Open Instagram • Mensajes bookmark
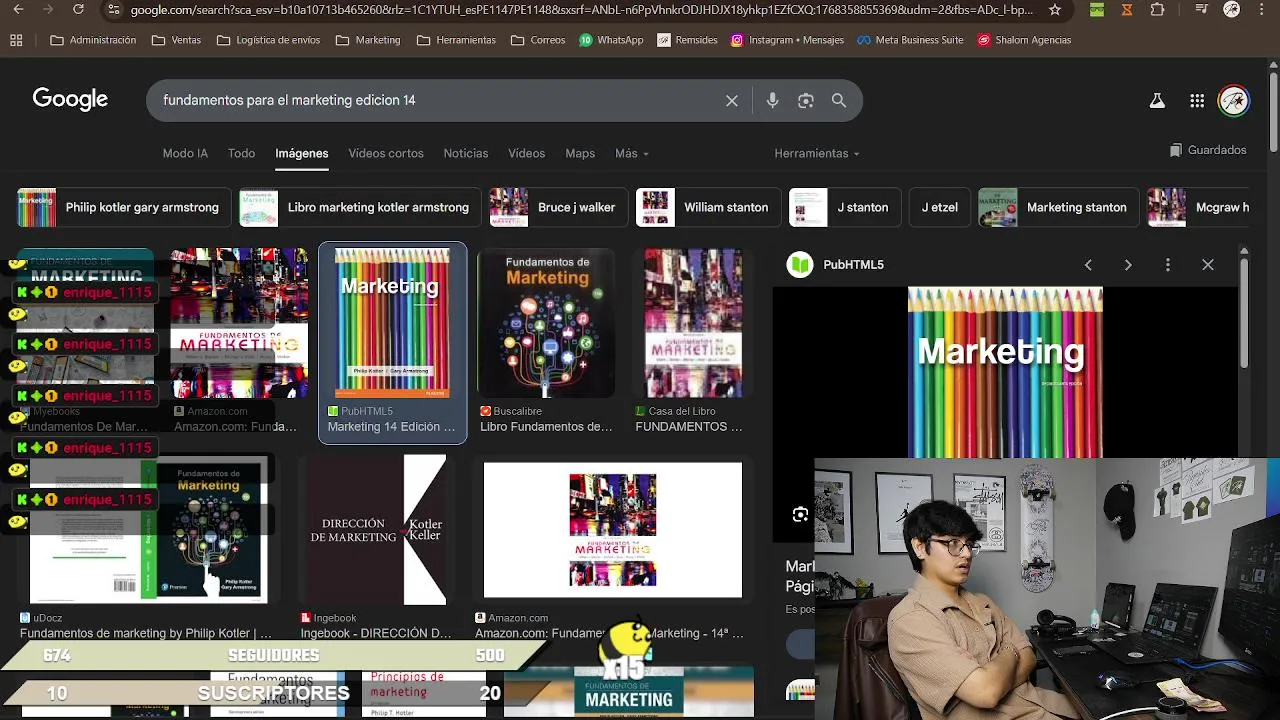Screen dimensions: 1280x720 pos(787,40)
